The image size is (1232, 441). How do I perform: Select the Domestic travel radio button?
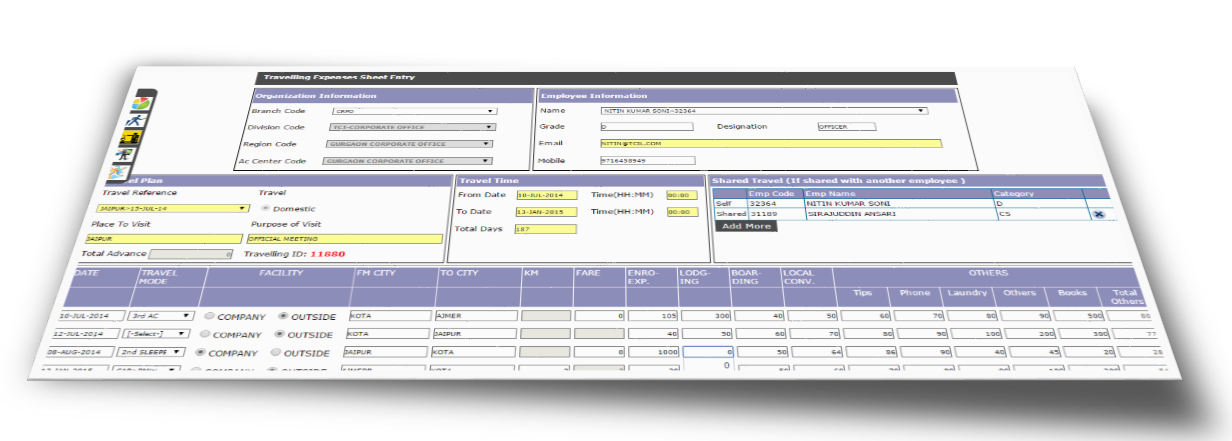click(265, 208)
